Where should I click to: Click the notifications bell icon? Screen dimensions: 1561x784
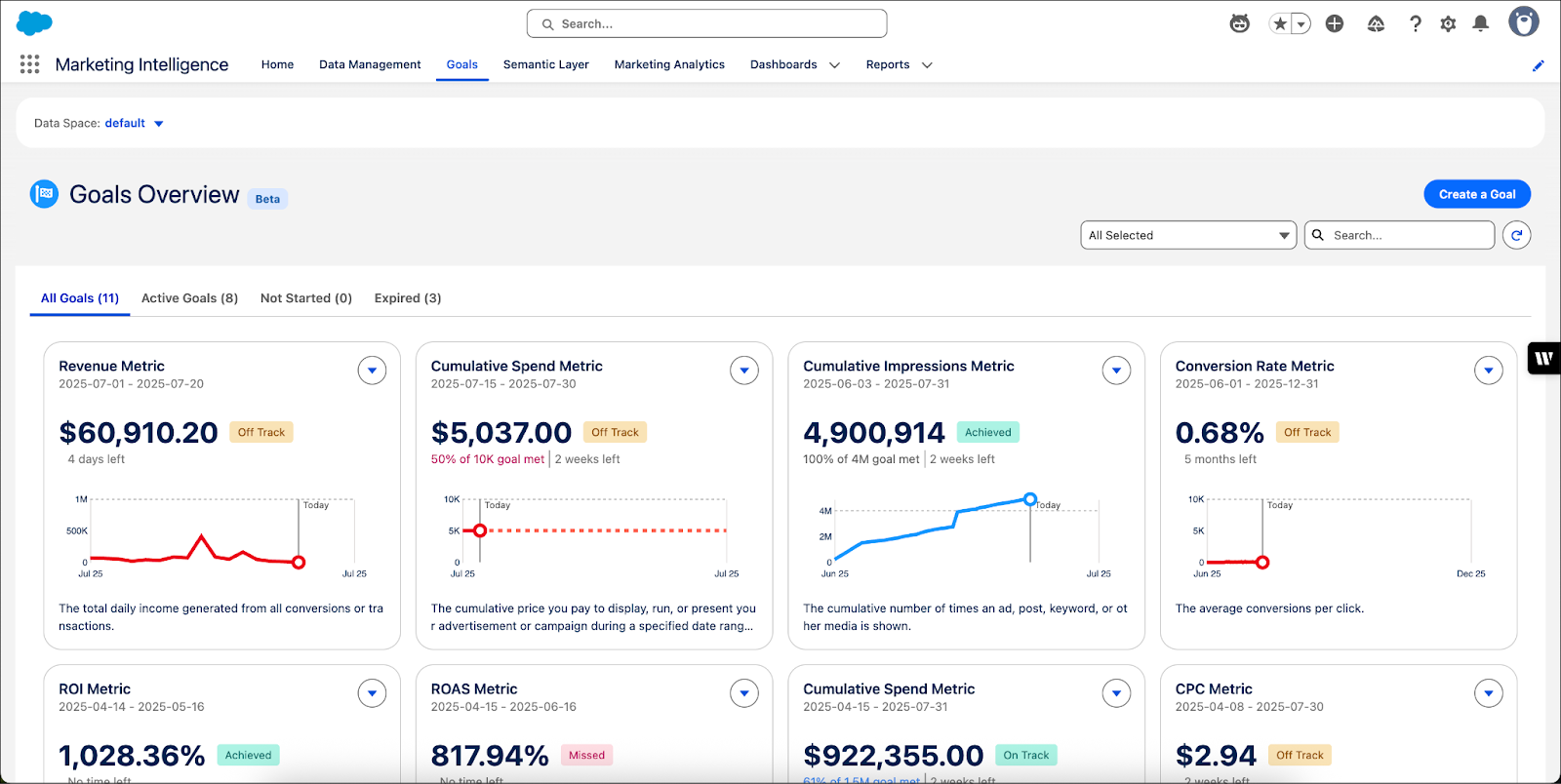click(1480, 23)
